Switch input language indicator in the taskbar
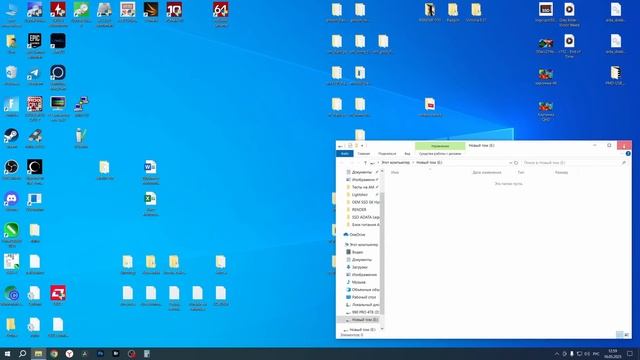The height and width of the screenshot is (360, 640). tap(596, 353)
